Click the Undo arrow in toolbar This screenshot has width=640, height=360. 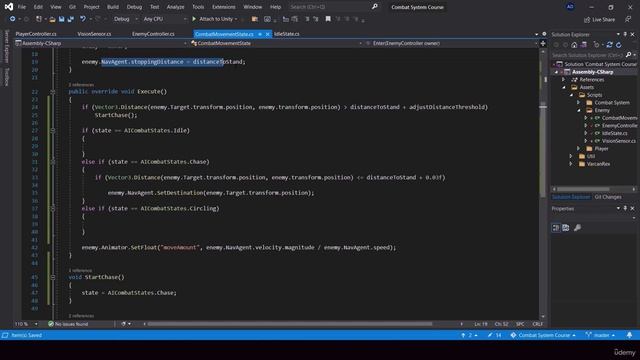[x=83, y=19]
